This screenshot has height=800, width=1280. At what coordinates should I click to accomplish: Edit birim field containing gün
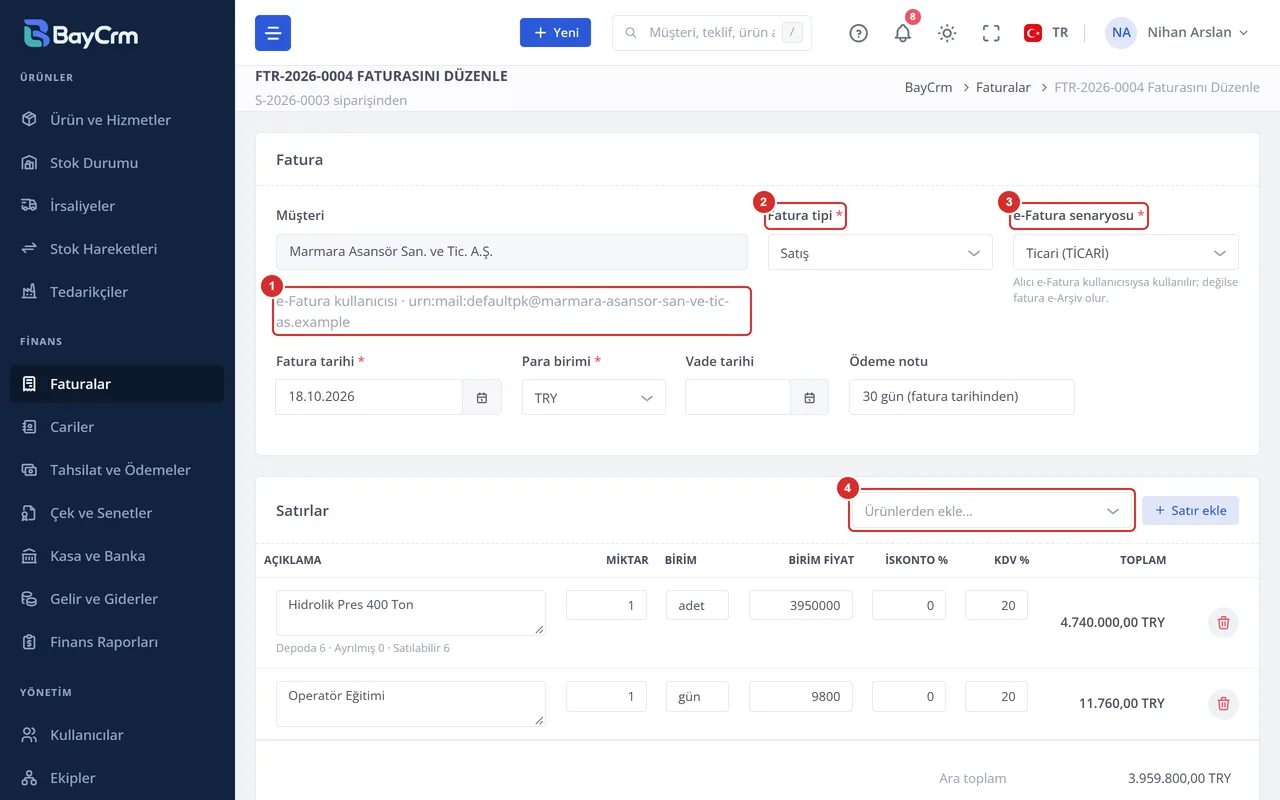coord(697,696)
